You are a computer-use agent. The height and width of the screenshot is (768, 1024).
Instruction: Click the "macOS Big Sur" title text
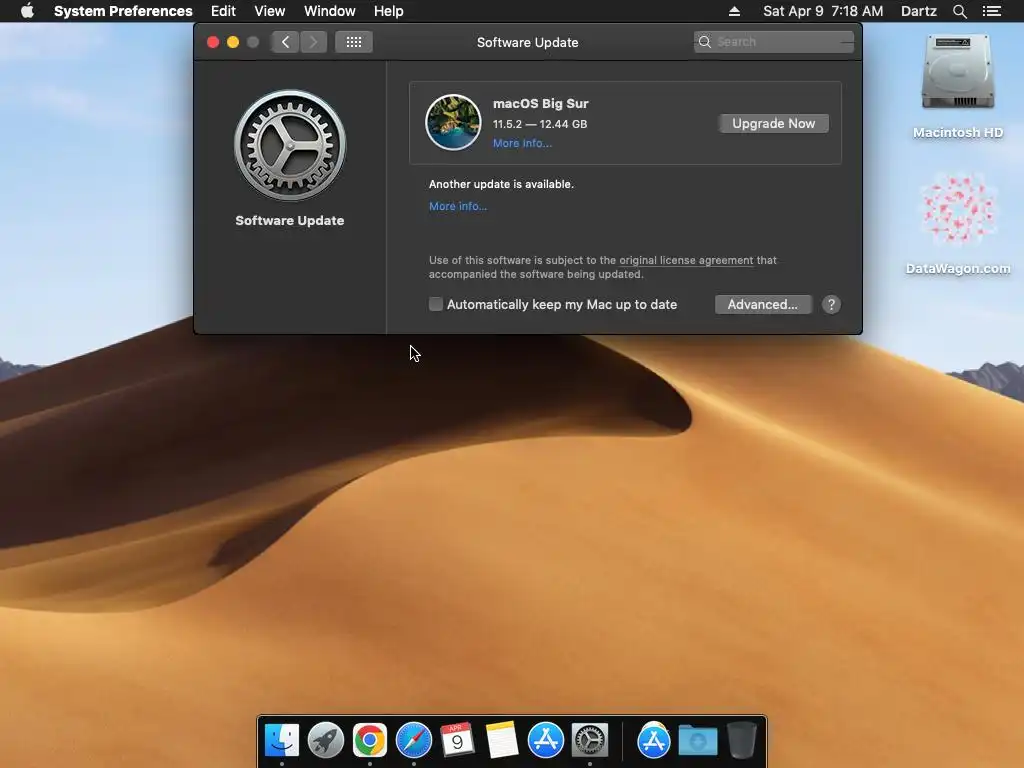[541, 103]
